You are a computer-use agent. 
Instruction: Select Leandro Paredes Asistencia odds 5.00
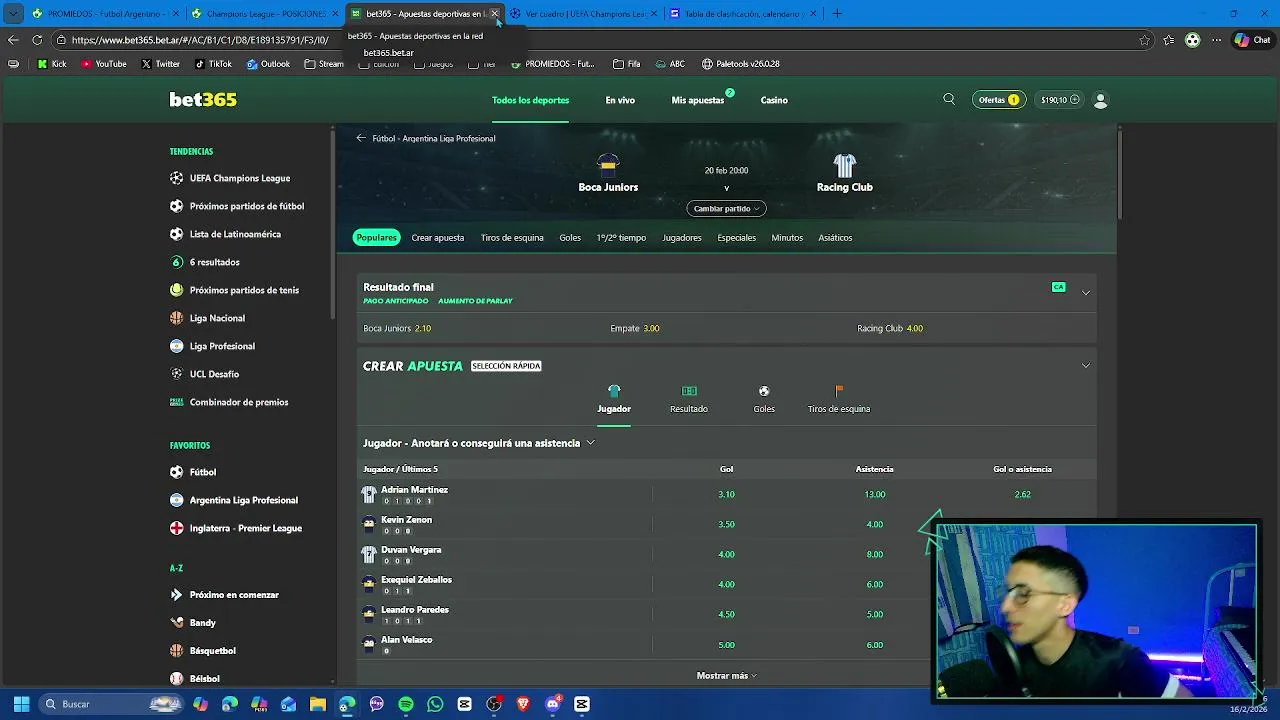click(875, 614)
